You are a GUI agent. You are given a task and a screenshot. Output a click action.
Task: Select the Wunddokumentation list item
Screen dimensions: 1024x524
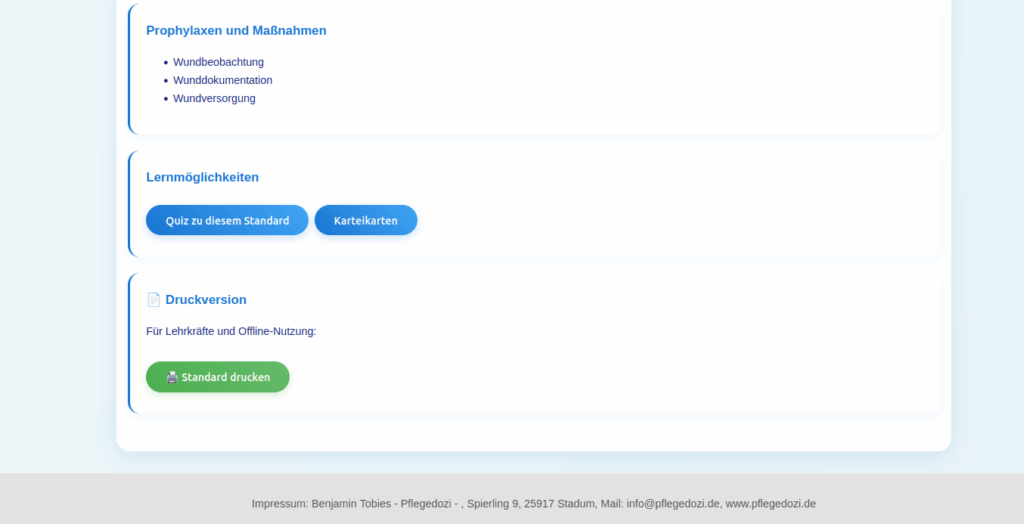click(222, 80)
